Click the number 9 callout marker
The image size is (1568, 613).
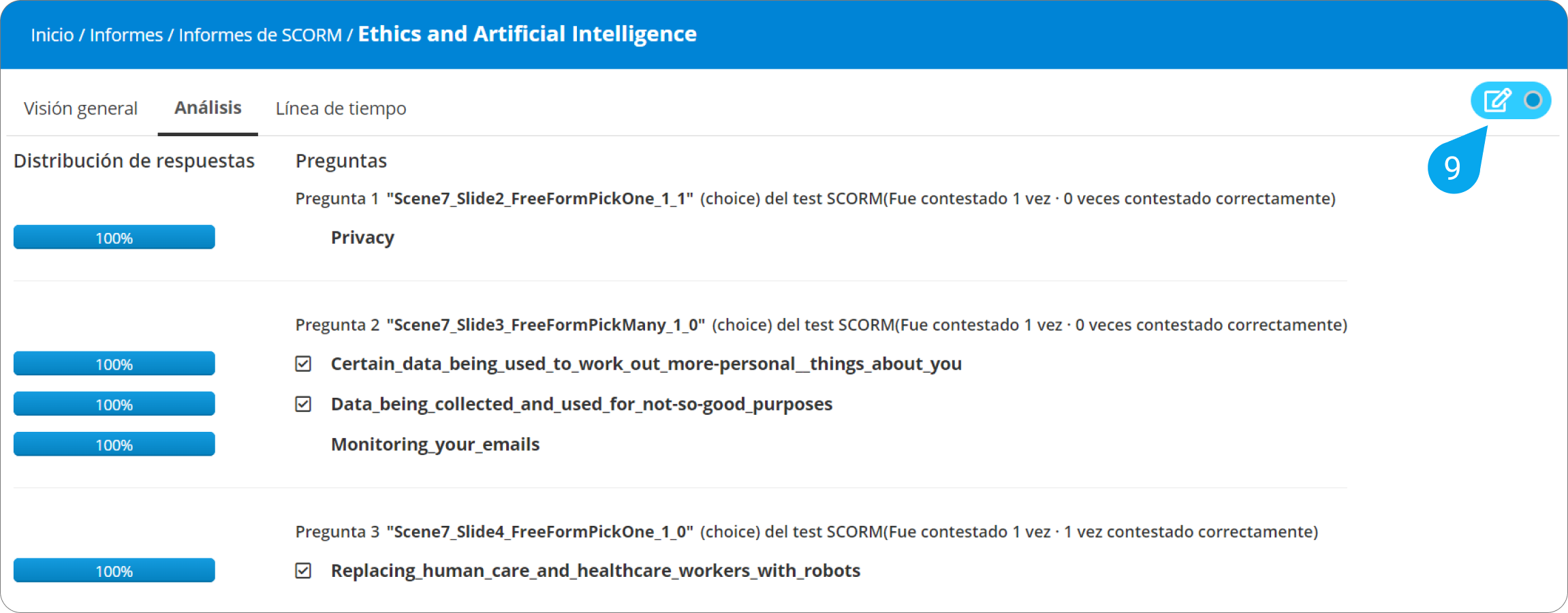(x=1452, y=168)
